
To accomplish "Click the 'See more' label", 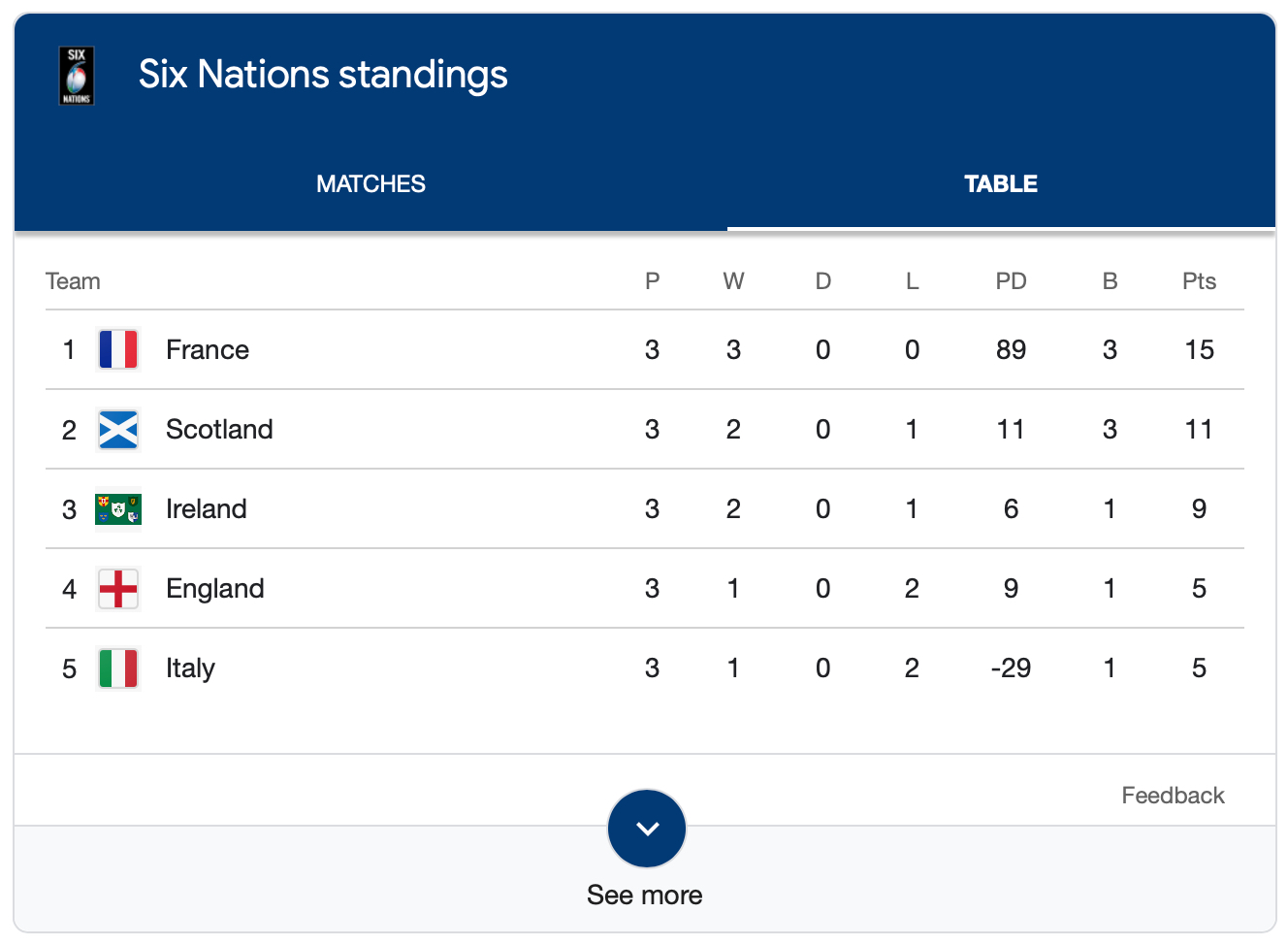I will click(x=645, y=895).
